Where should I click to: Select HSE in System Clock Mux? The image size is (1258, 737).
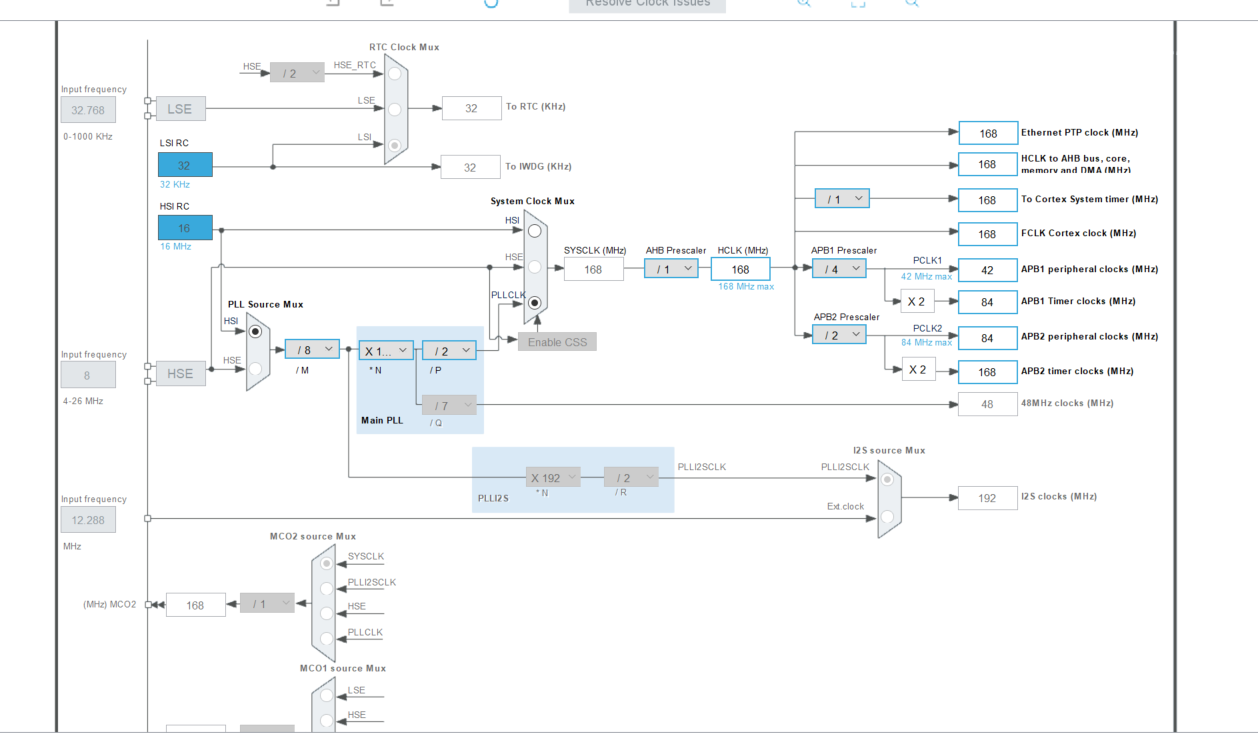point(535,267)
